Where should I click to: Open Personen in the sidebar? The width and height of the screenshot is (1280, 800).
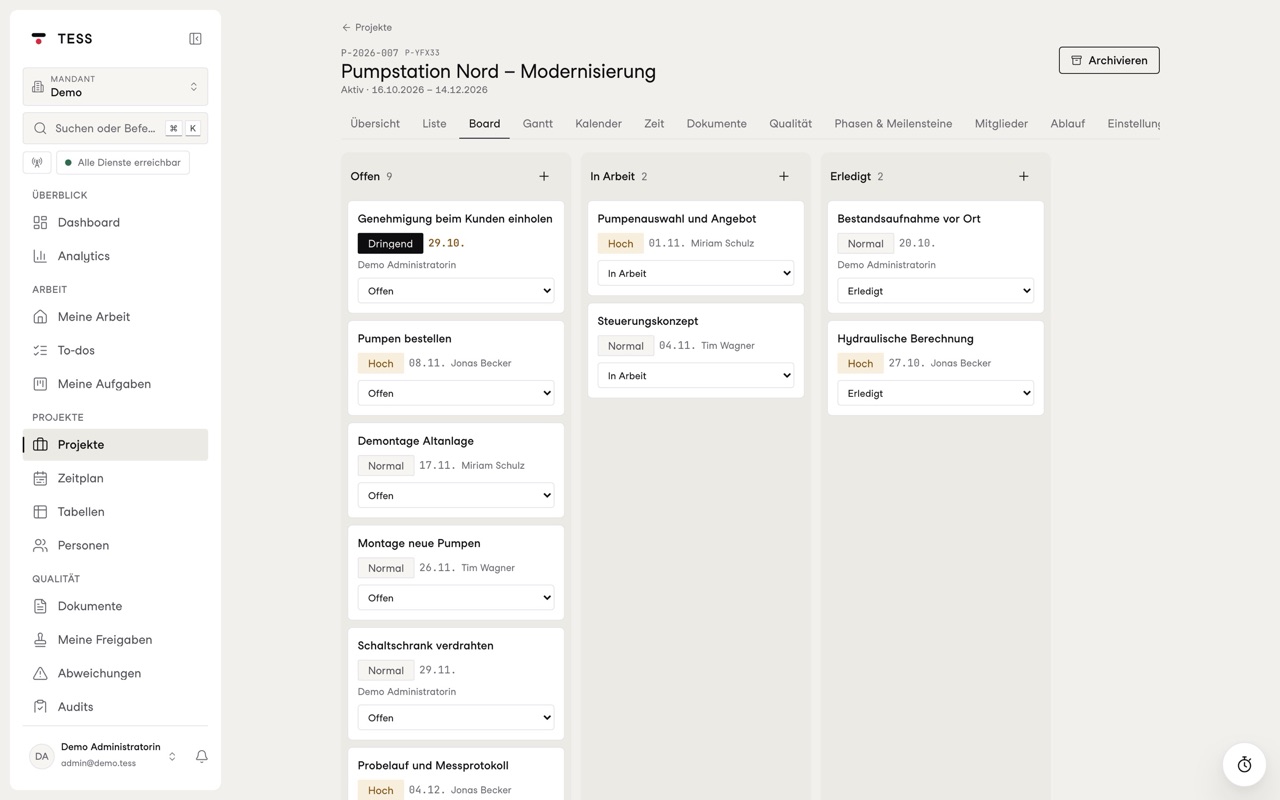pyautogui.click(x=115, y=545)
